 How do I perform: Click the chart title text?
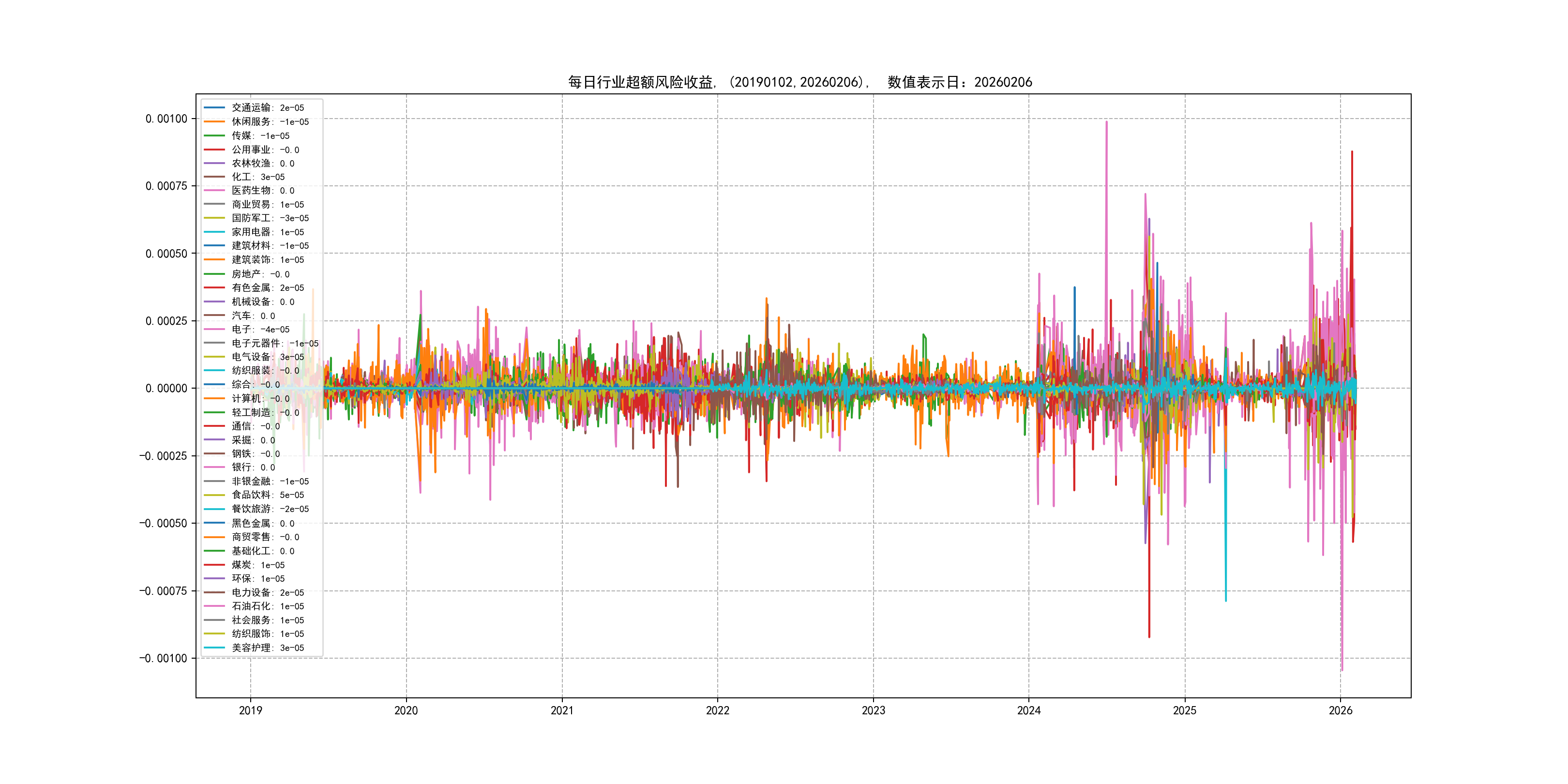tap(800, 82)
